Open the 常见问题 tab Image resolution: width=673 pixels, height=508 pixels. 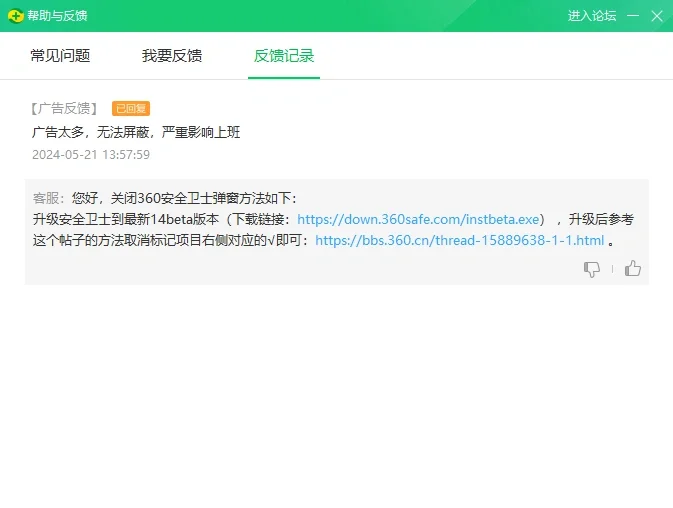[60, 56]
